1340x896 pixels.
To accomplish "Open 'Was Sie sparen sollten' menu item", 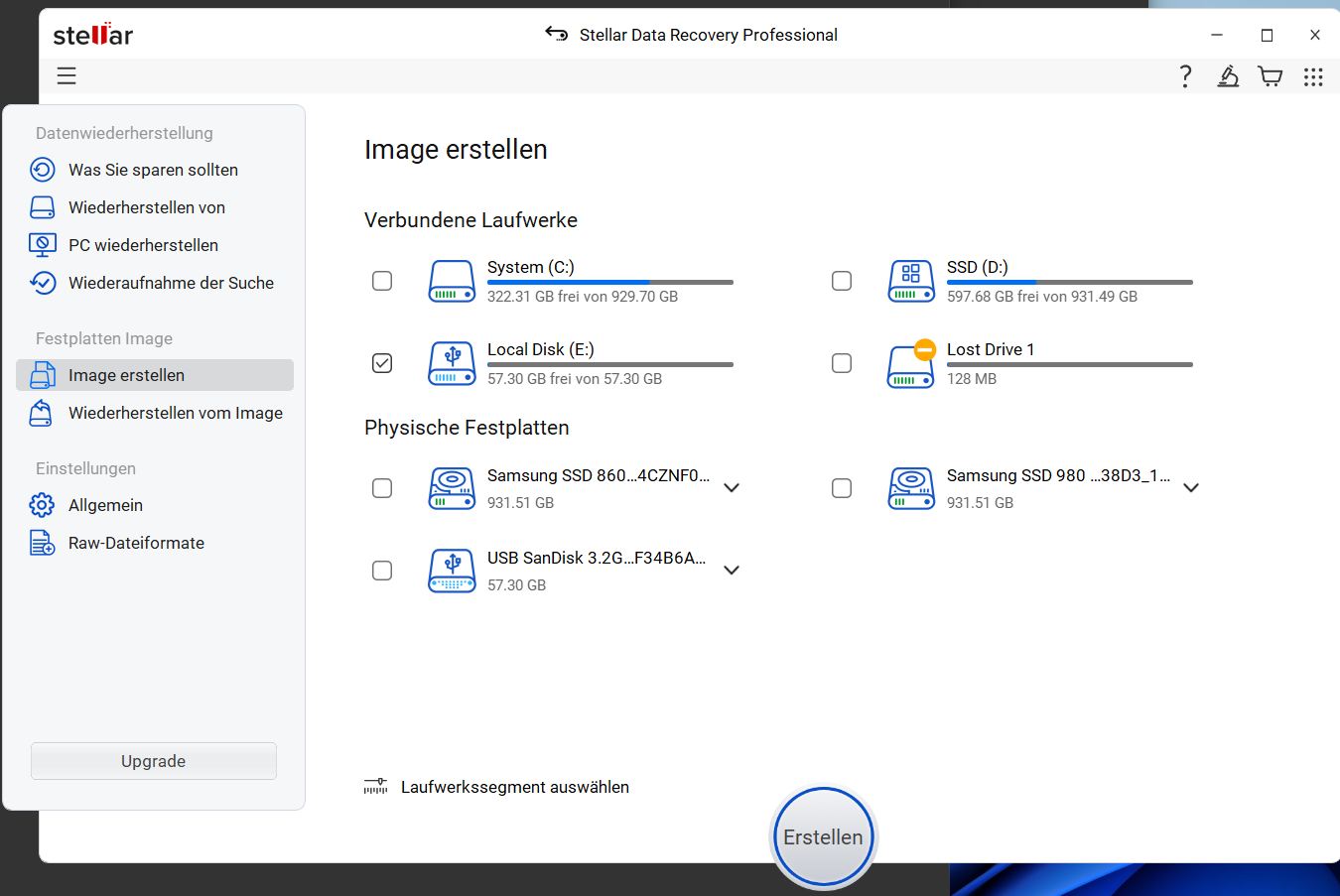I will 155,170.
